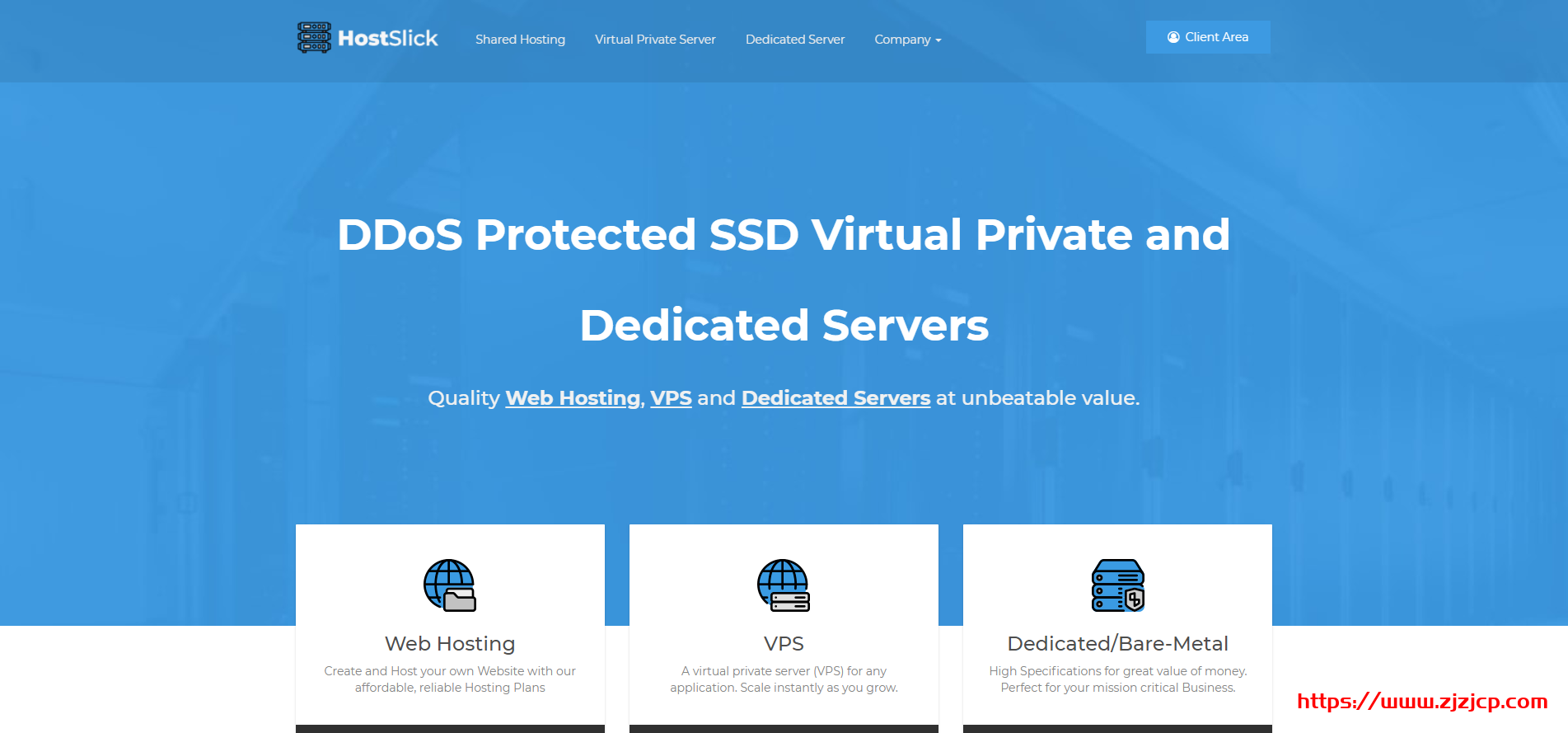Image resolution: width=1568 pixels, height=733 pixels.
Task: Follow the VPS link in tagline
Action: click(x=671, y=398)
